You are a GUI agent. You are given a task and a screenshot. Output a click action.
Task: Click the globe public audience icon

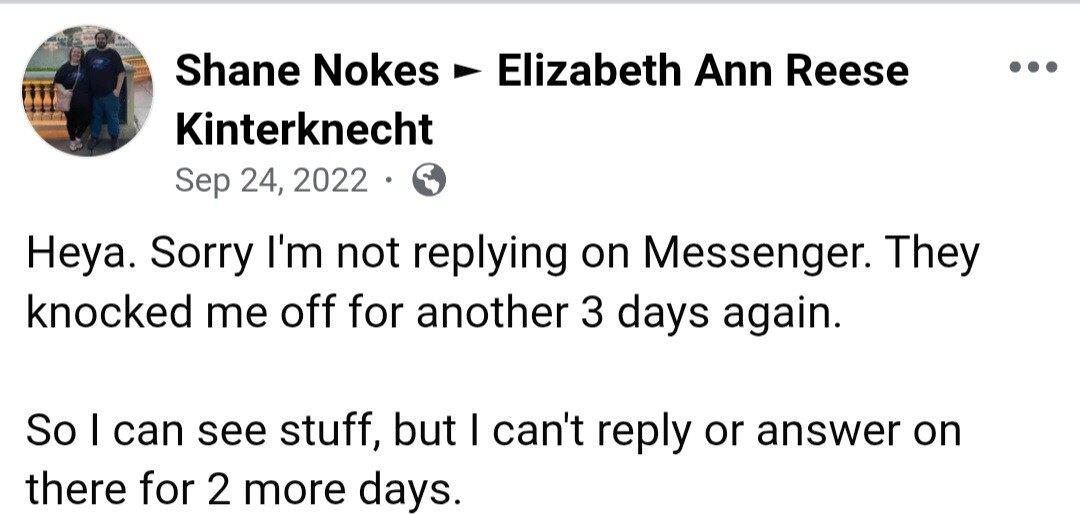coord(429,181)
